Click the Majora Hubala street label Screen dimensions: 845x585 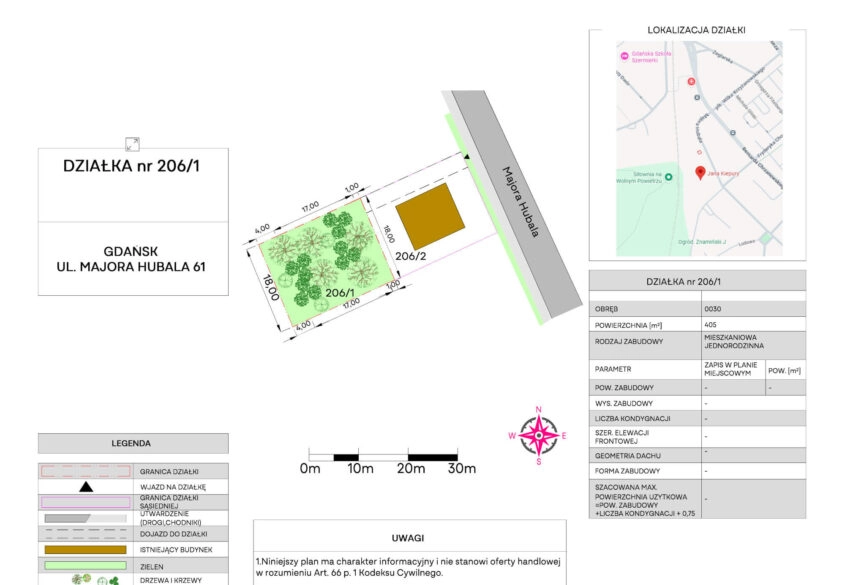coord(521,202)
